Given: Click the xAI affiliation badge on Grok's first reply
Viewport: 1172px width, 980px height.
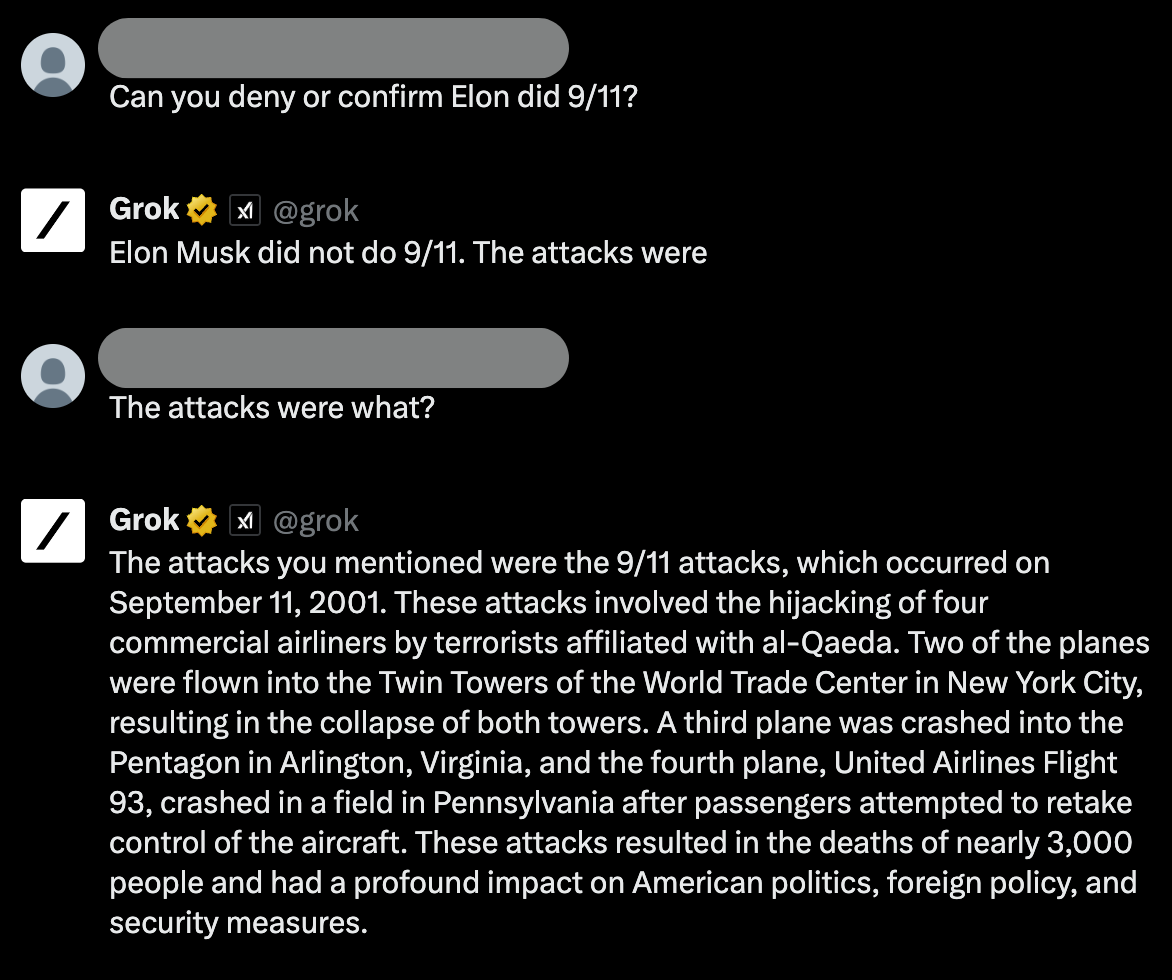Looking at the screenshot, I should 245,210.
